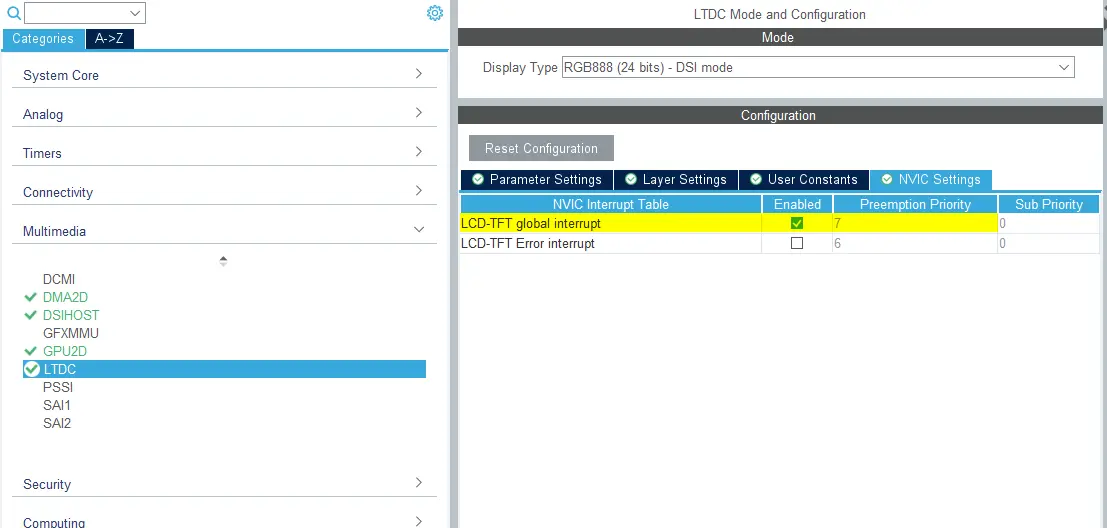Click the search magnifier icon
Image resolution: width=1107 pixels, height=528 pixels.
coord(14,13)
